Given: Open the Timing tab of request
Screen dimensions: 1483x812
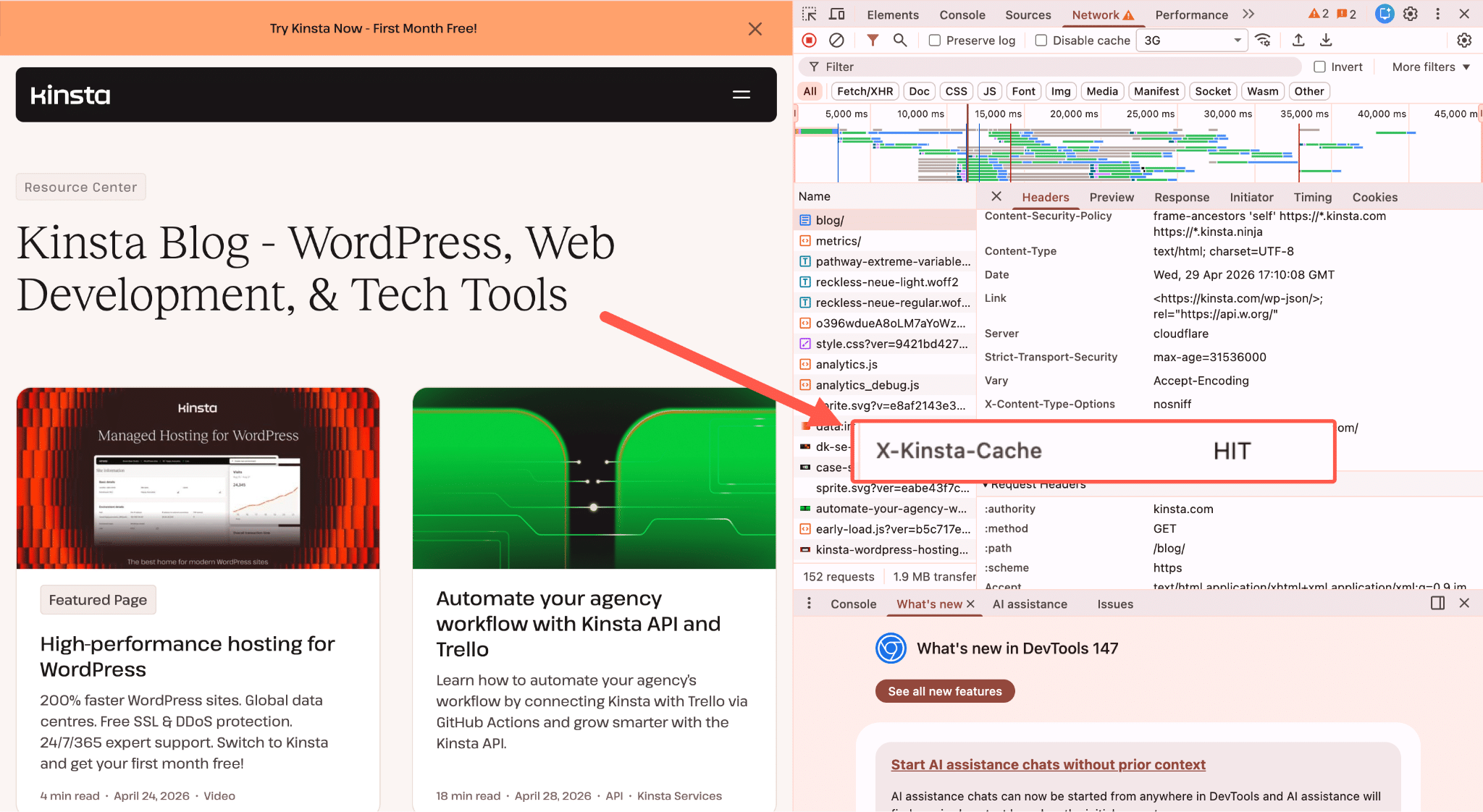Looking at the screenshot, I should (x=1313, y=197).
